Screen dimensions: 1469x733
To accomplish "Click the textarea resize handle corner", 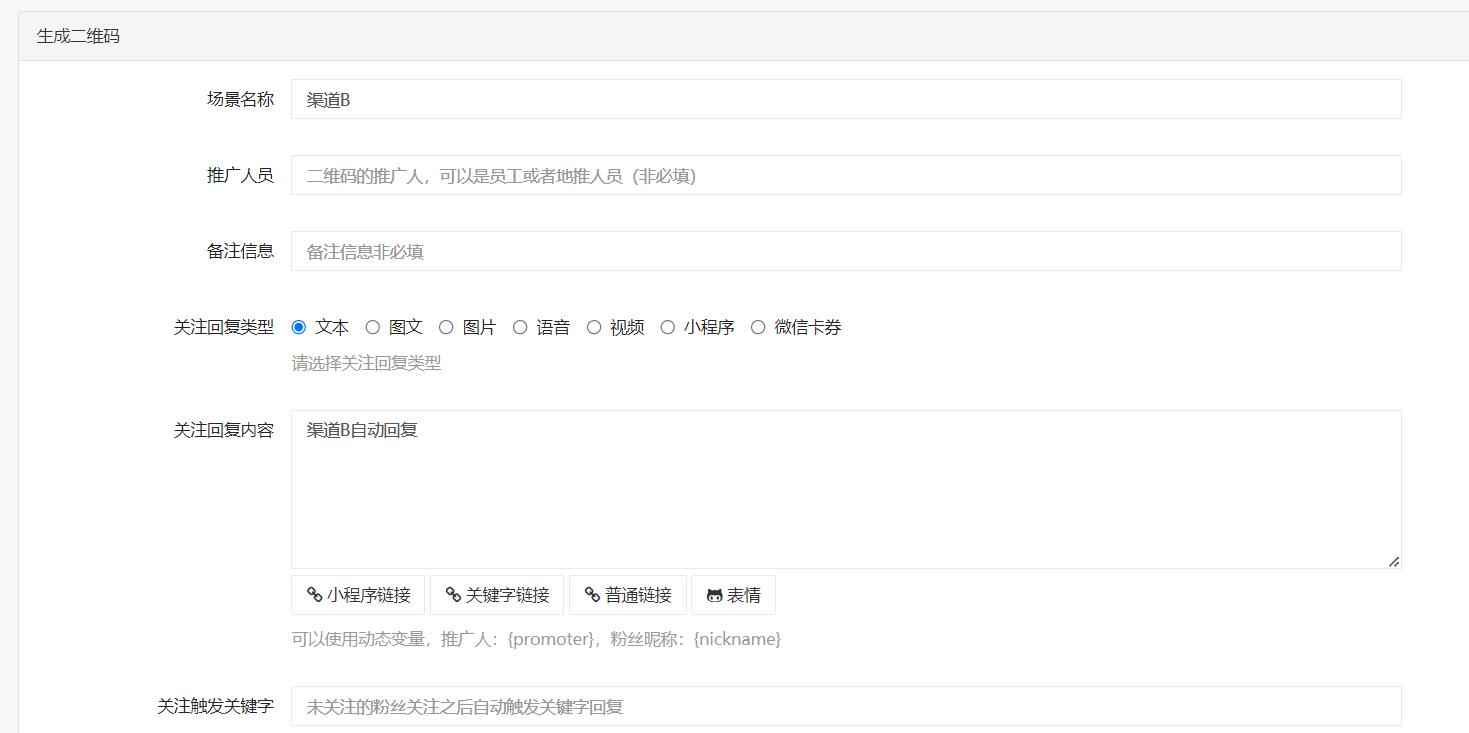I will pyautogui.click(x=1394, y=562).
